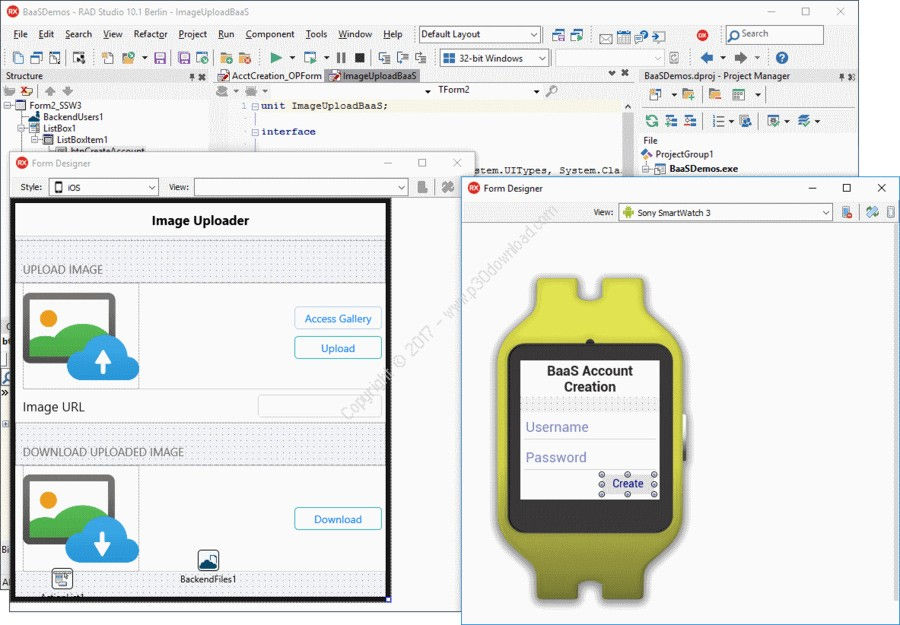The image size is (900, 625).
Task: Click the IDE Search box
Action: [x=774, y=34]
